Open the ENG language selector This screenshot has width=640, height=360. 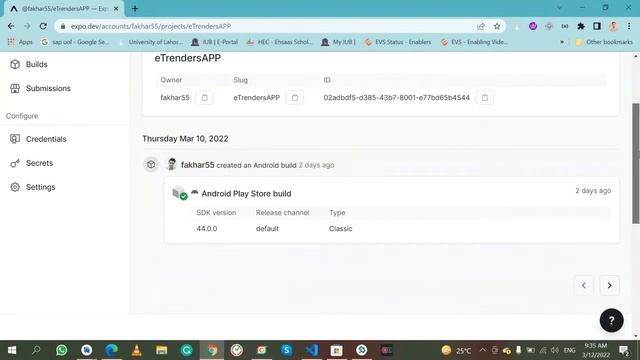click(x=569, y=350)
